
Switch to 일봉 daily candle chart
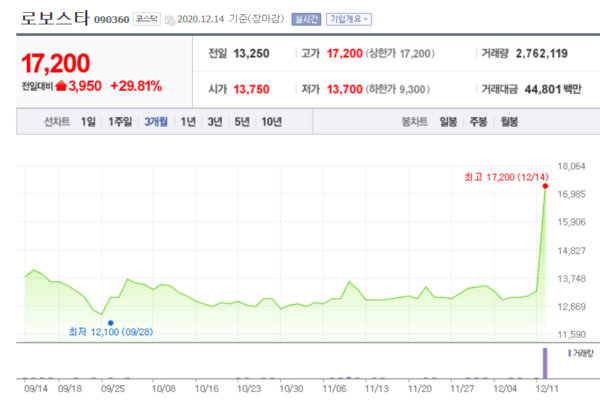448,122
